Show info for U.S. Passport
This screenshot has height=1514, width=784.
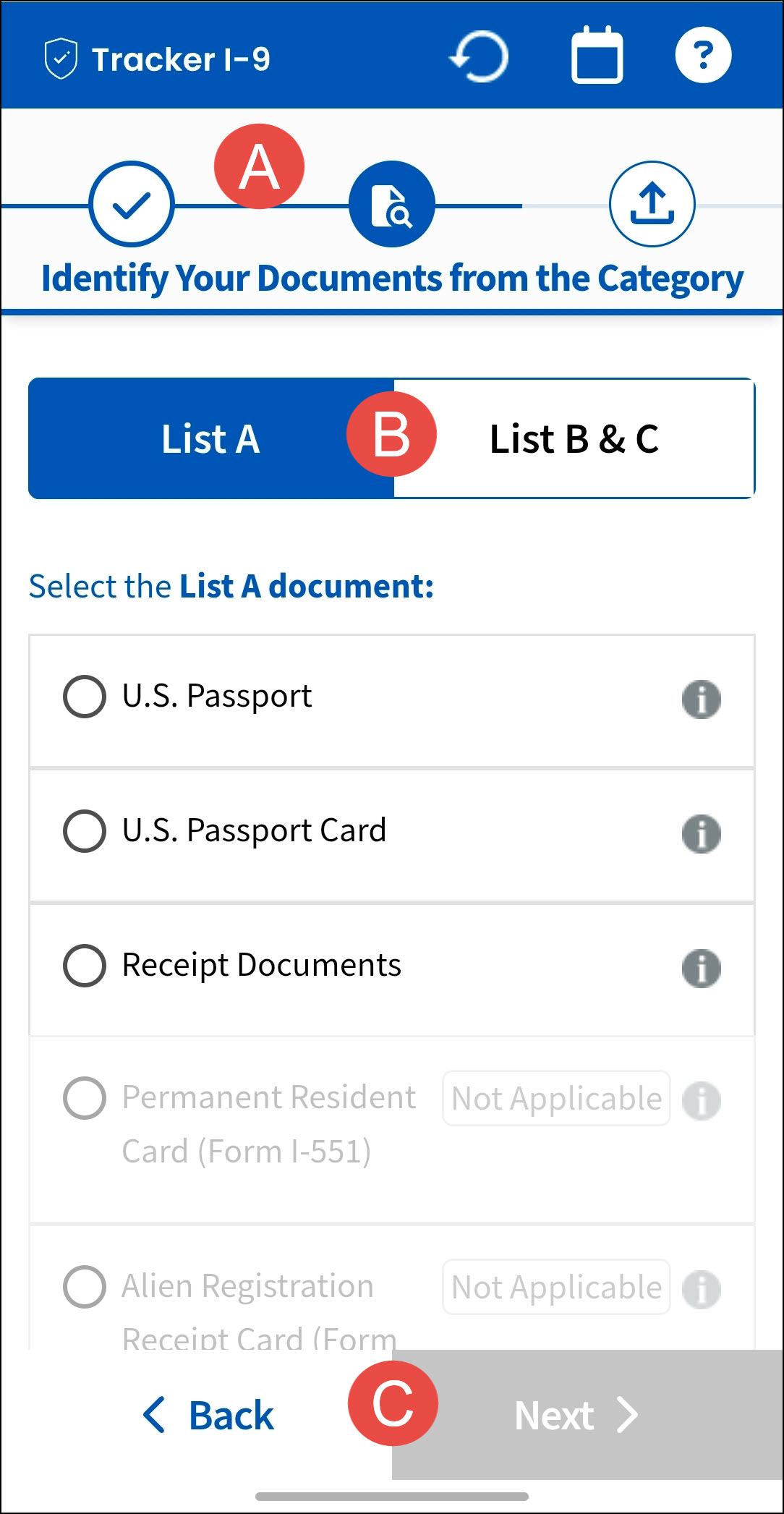point(701,699)
